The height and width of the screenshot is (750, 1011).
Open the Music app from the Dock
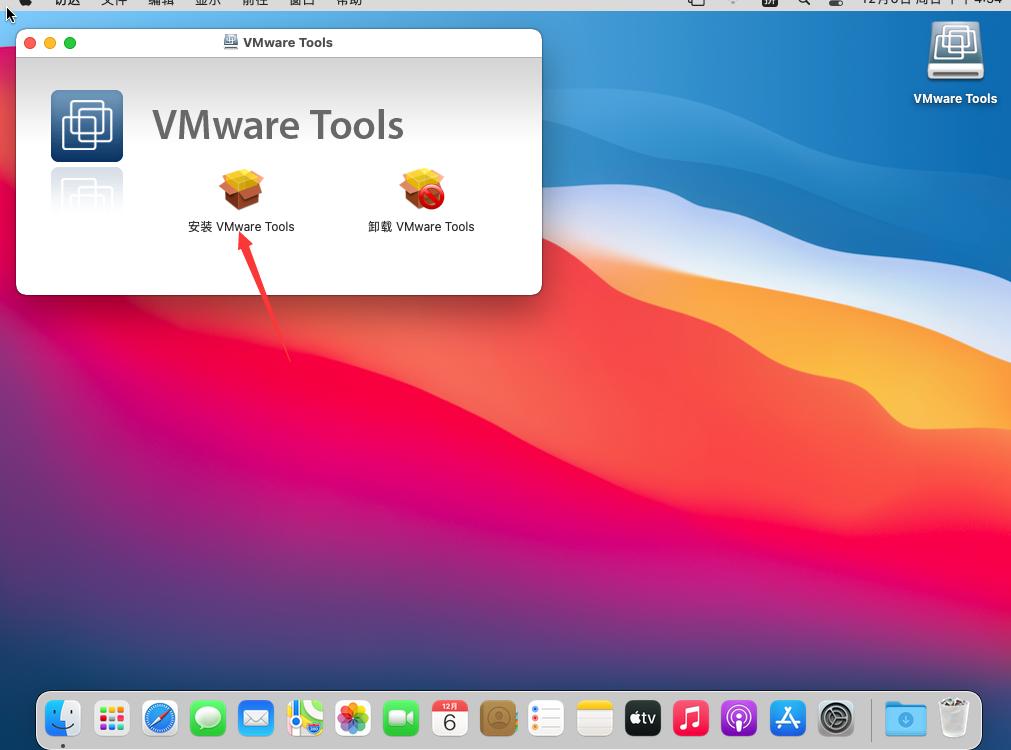click(x=690, y=717)
